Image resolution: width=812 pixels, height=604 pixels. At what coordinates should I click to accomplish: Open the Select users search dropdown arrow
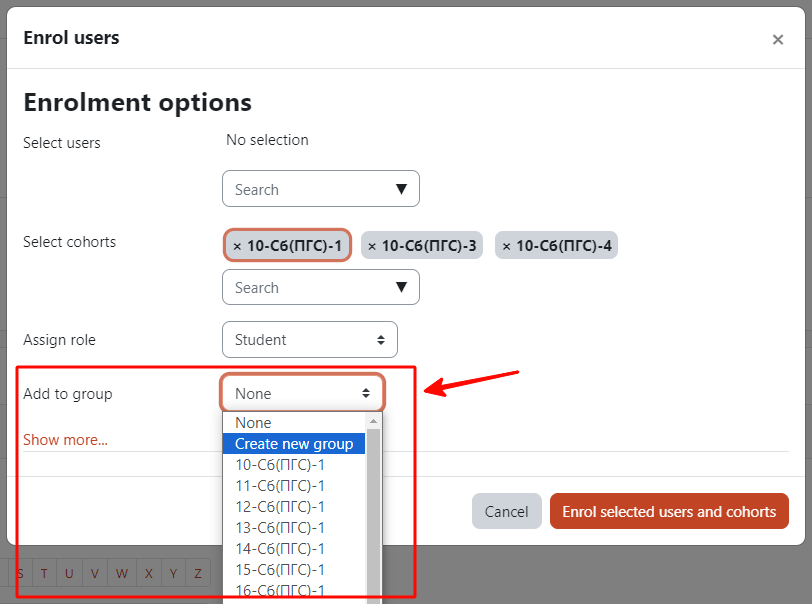401,189
